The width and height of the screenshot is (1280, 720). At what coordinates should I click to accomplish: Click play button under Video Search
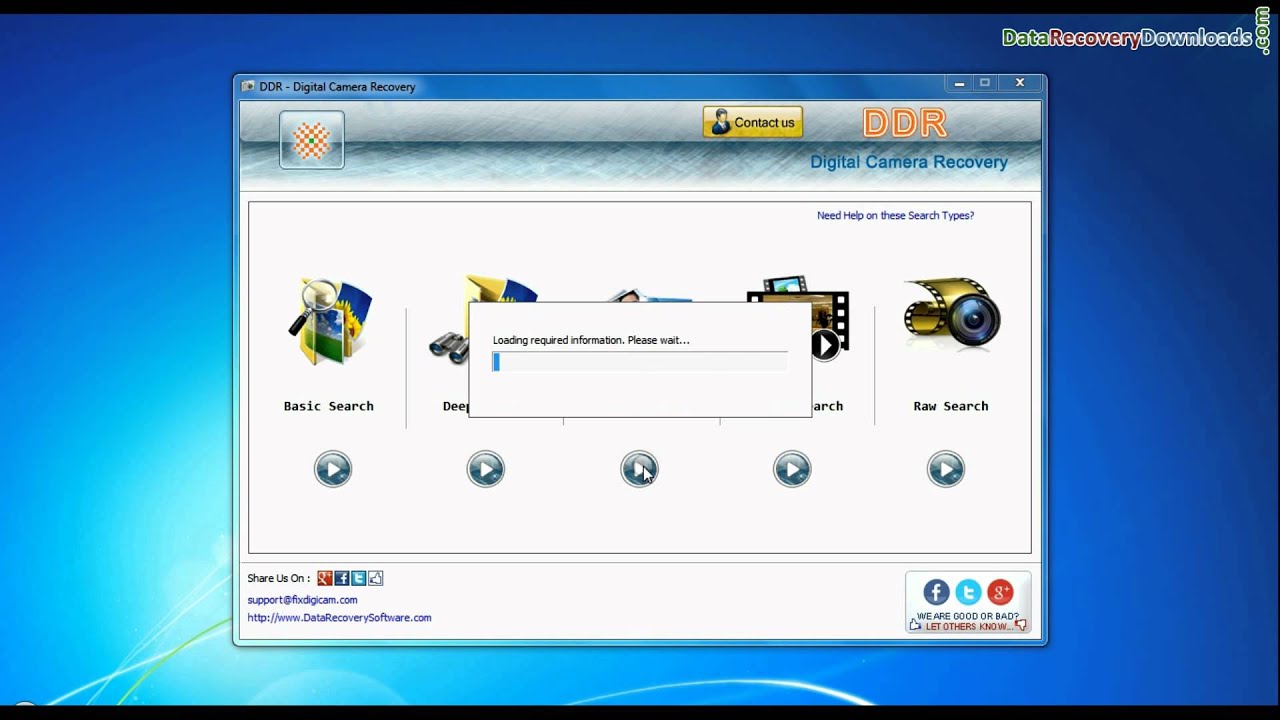click(x=792, y=469)
